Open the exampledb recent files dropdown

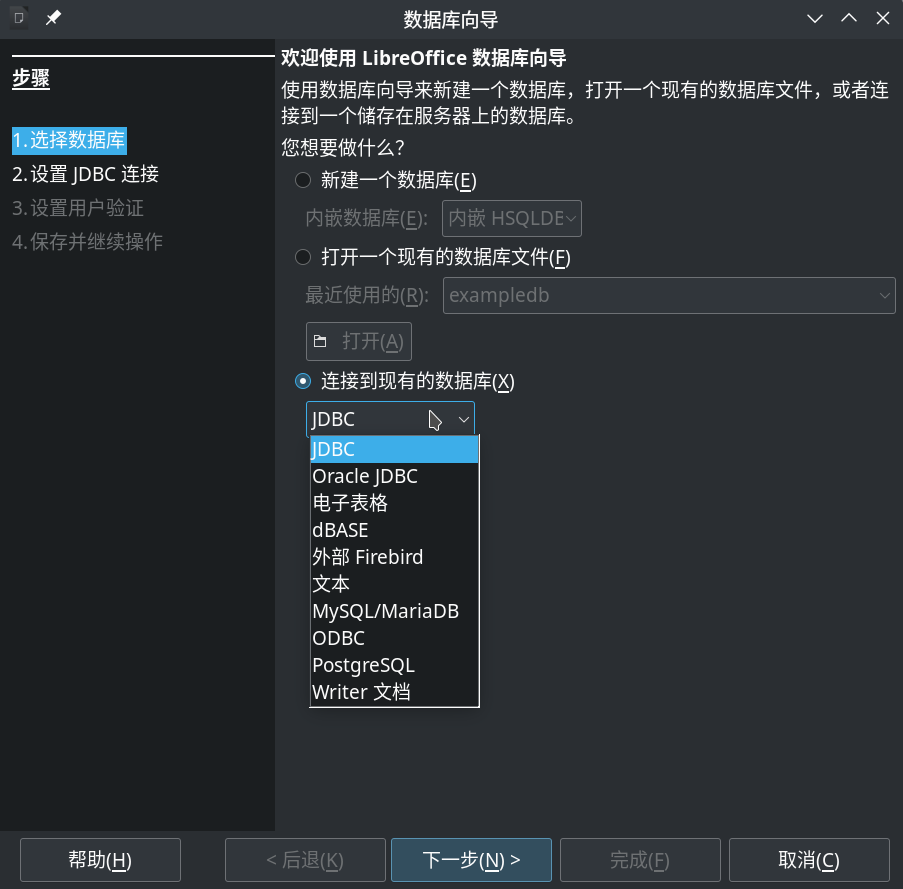[669, 295]
